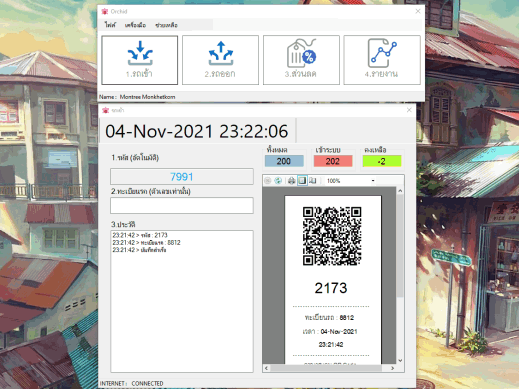This screenshot has width=519, height=389.
Task: Click the auto code field showing 7991
Action: [x=182, y=177]
